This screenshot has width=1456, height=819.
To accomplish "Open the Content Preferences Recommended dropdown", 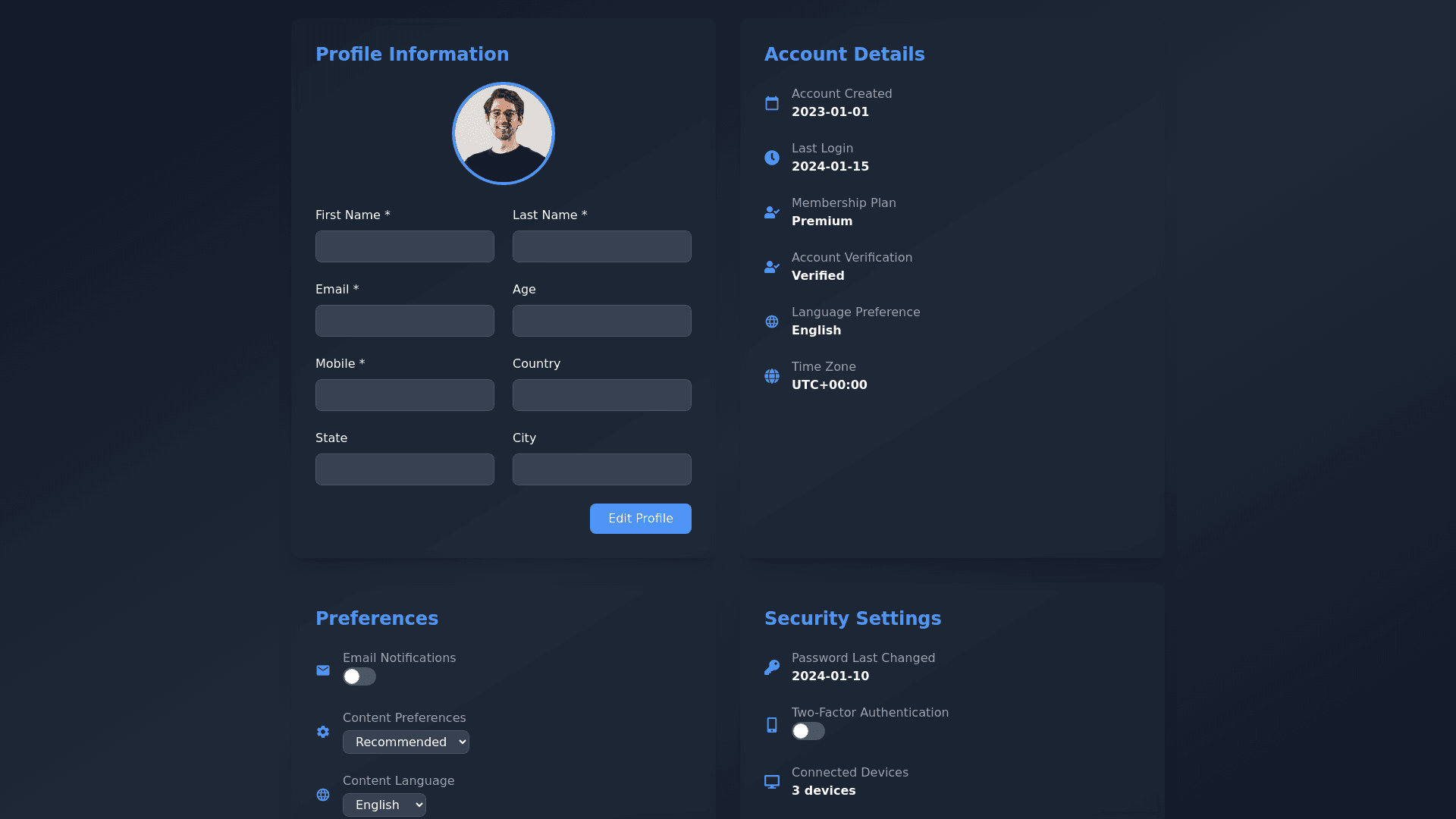I will (406, 742).
